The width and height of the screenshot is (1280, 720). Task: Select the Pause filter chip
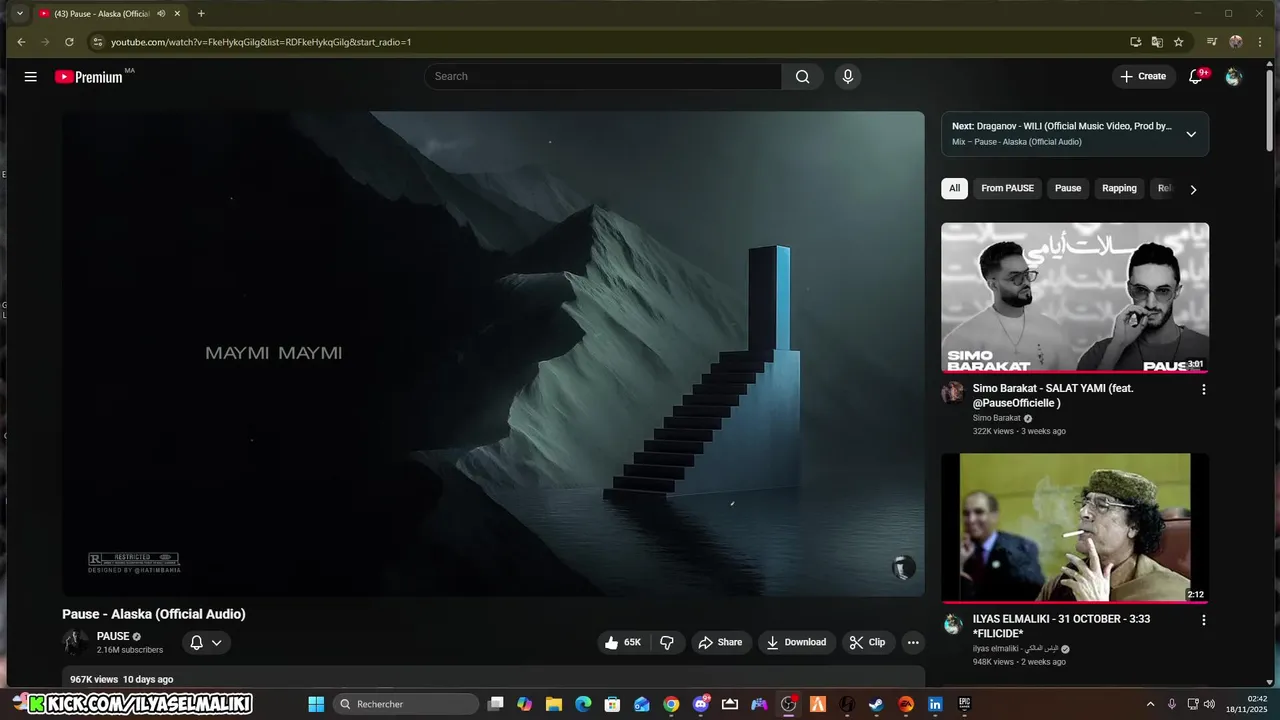(1068, 188)
